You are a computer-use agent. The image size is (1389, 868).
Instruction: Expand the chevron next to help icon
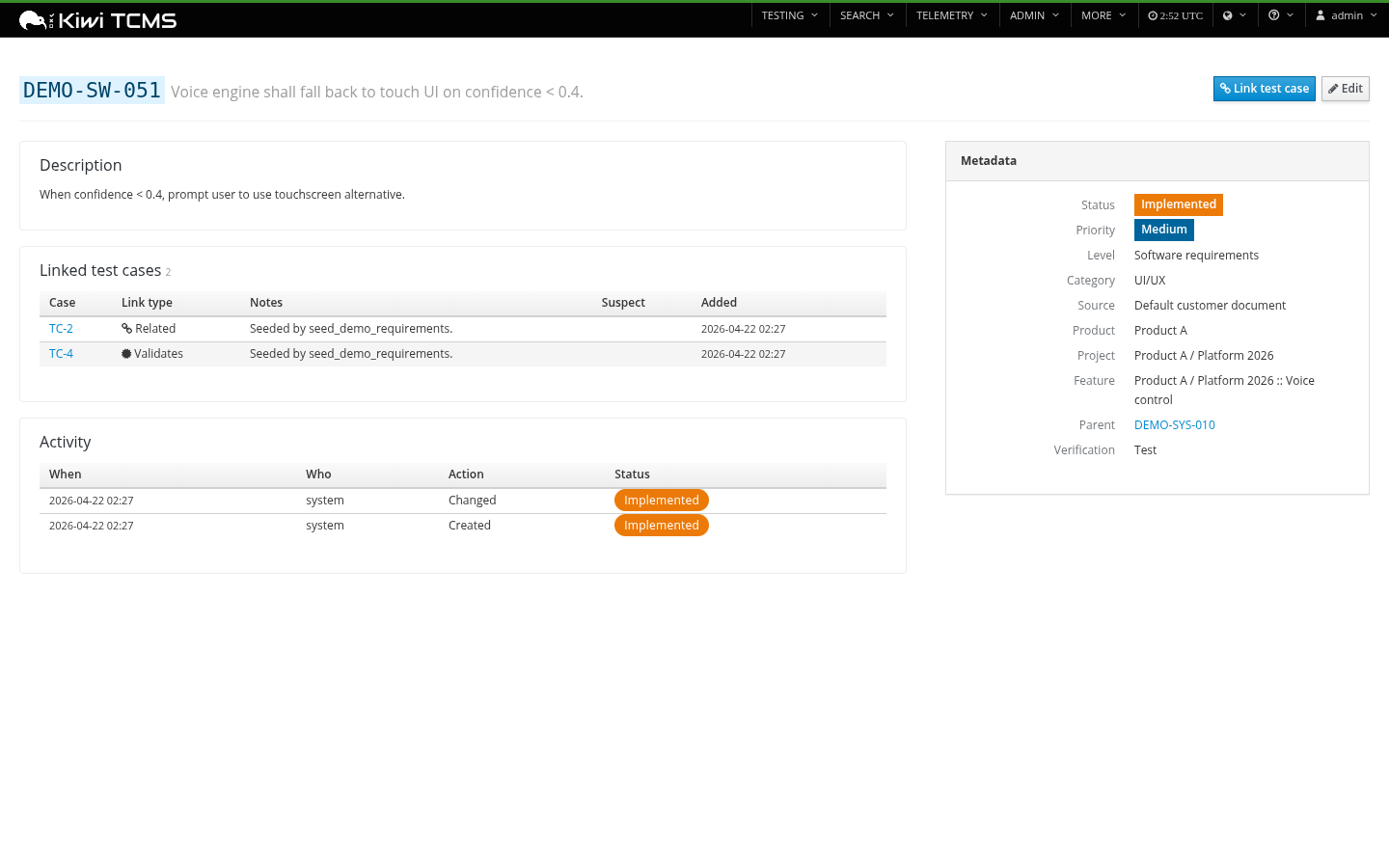[1290, 15]
